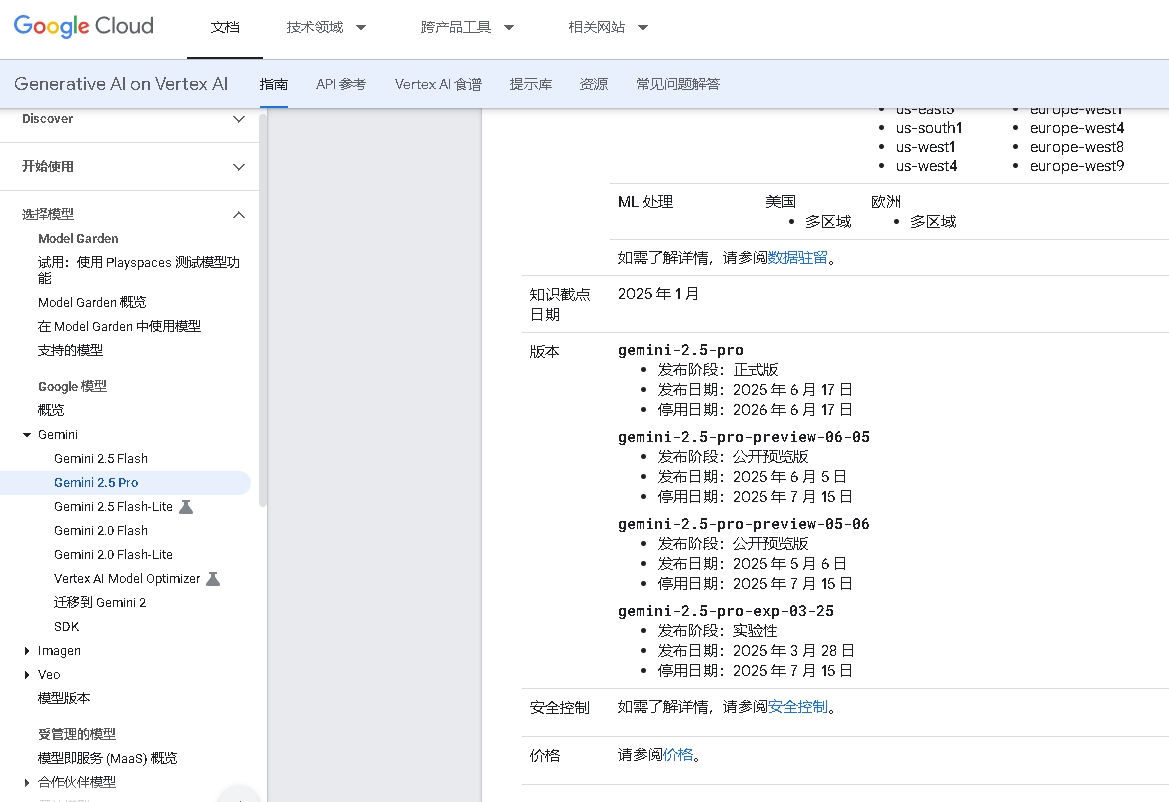The width and height of the screenshot is (1169, 802).
Task: Open the 安全控制 link
Action: click(798, 707)
